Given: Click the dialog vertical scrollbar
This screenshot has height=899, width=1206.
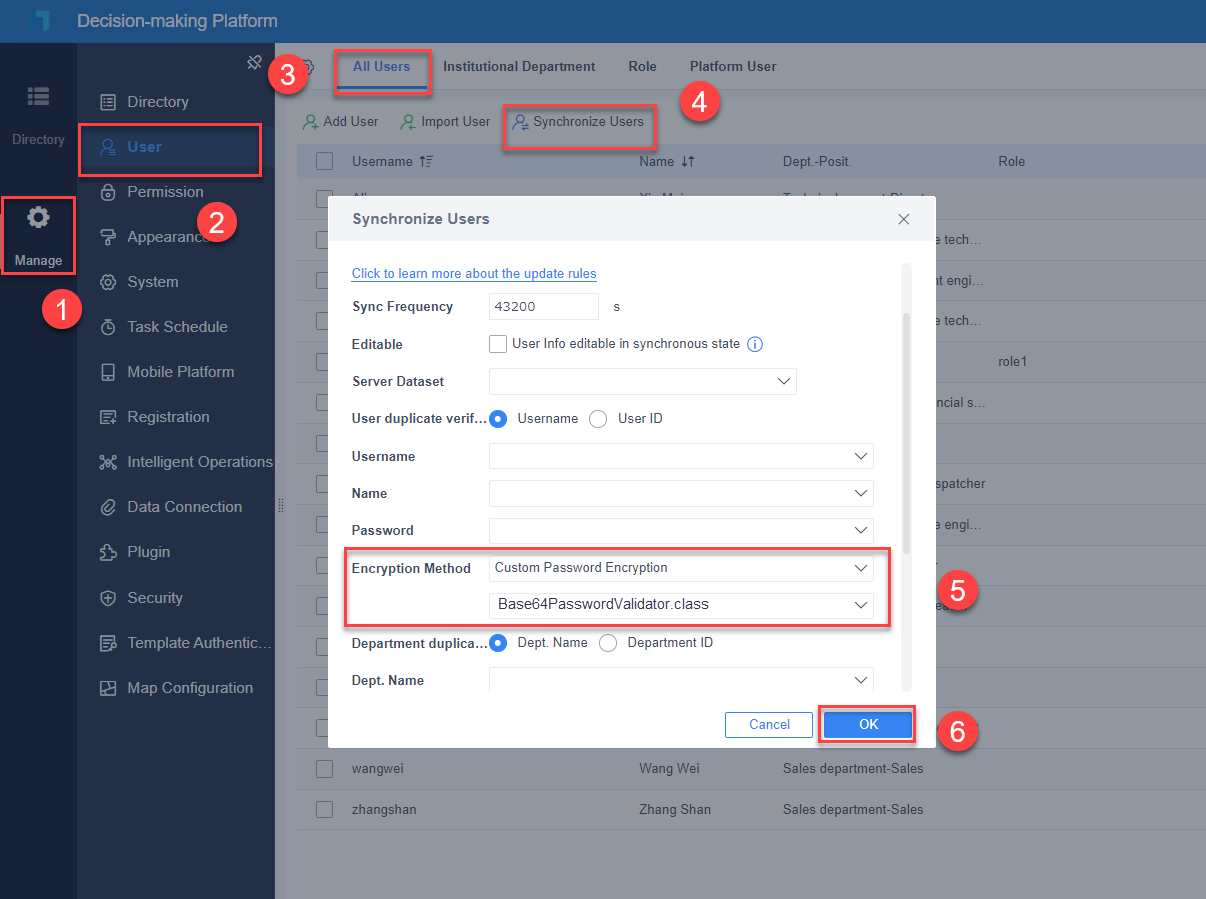Looking at the screenshot, I should click(x=906, y=432).
